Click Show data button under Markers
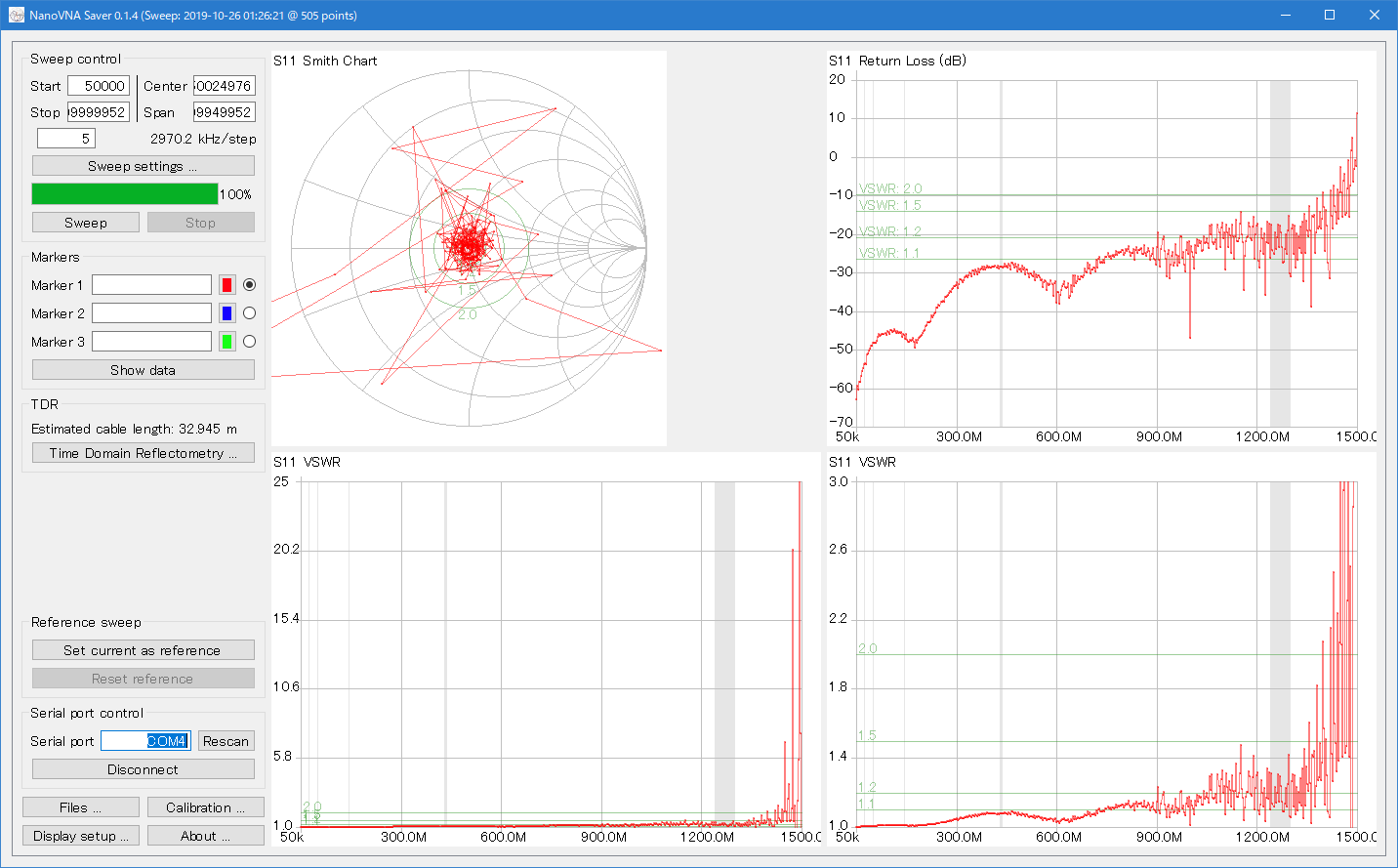This screenshot has width=1398, height=868. click(144, 370)
